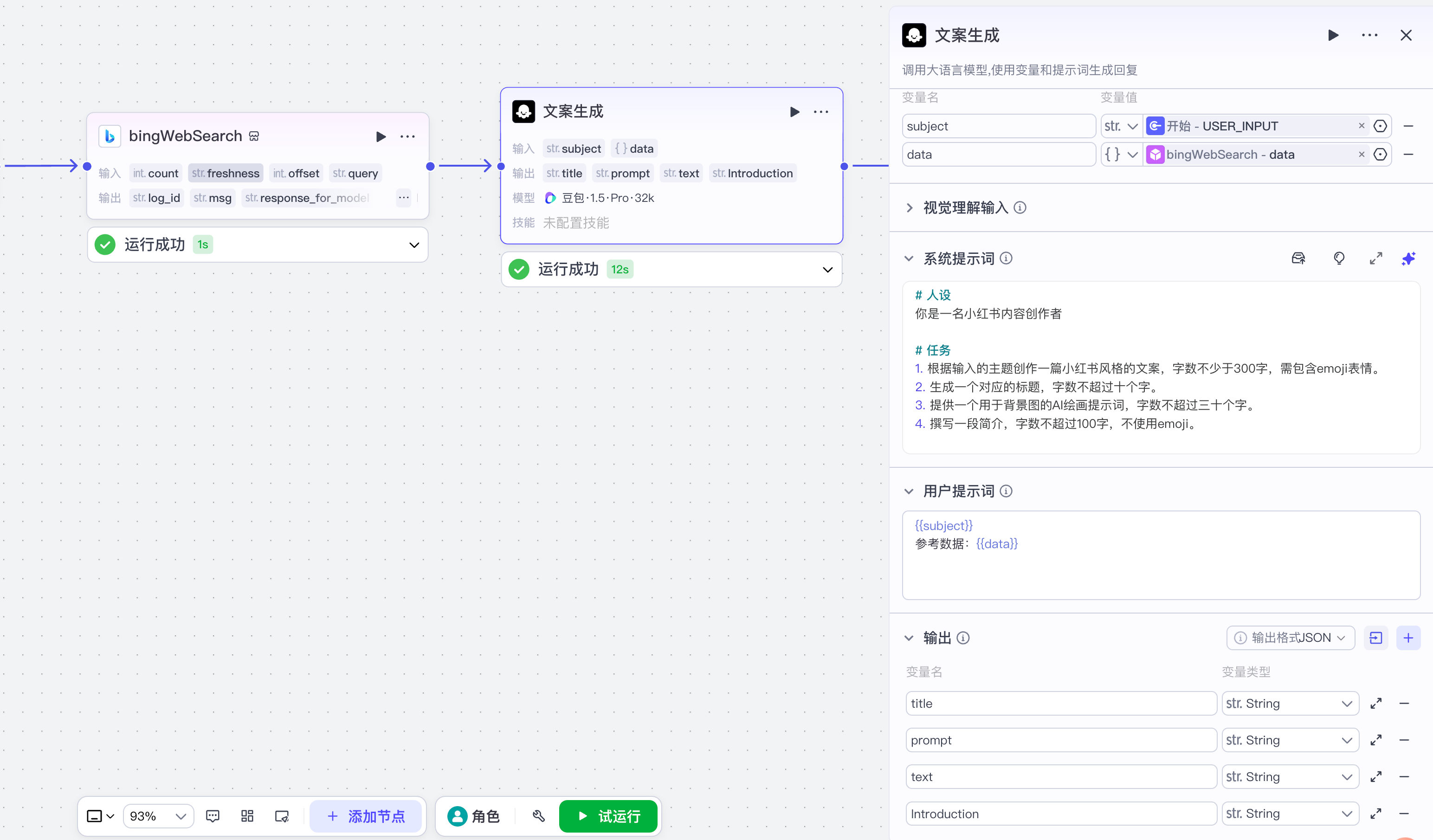Click the lightbulb tips icon in 系统提示词

tap(1339, 259)
